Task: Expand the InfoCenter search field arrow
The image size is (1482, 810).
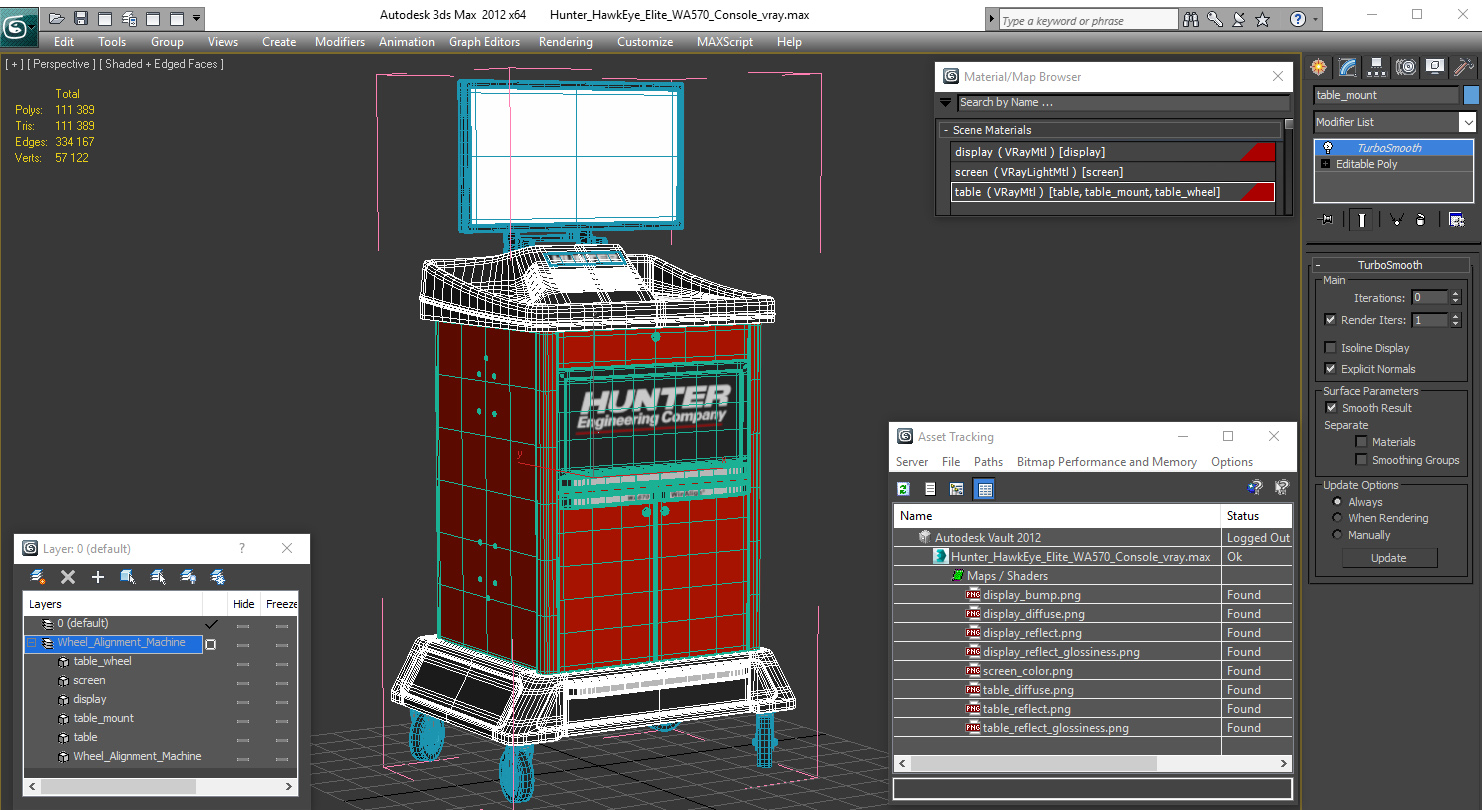Action: coord(990,20)
